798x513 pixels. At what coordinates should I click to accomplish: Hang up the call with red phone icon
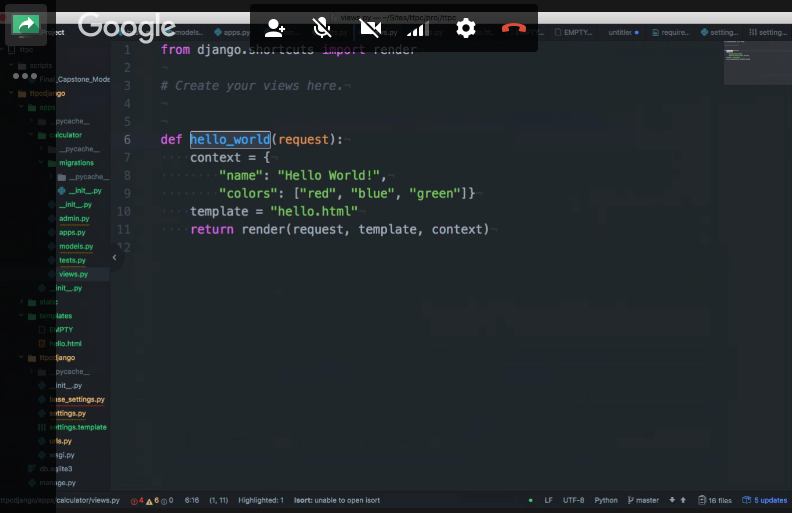(x=514, y=28)
